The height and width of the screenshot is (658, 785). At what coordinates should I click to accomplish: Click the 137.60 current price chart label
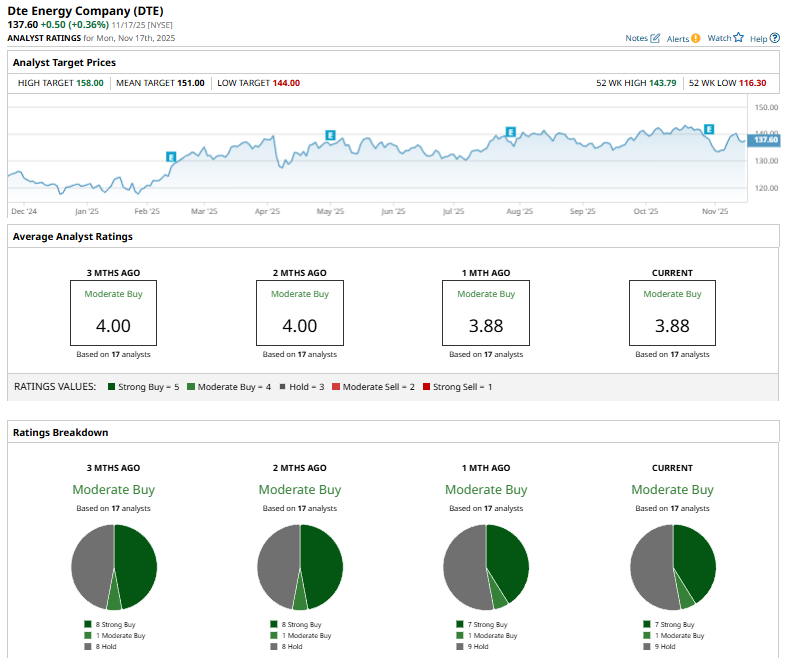pyautogui.click(x=766, y=140)
